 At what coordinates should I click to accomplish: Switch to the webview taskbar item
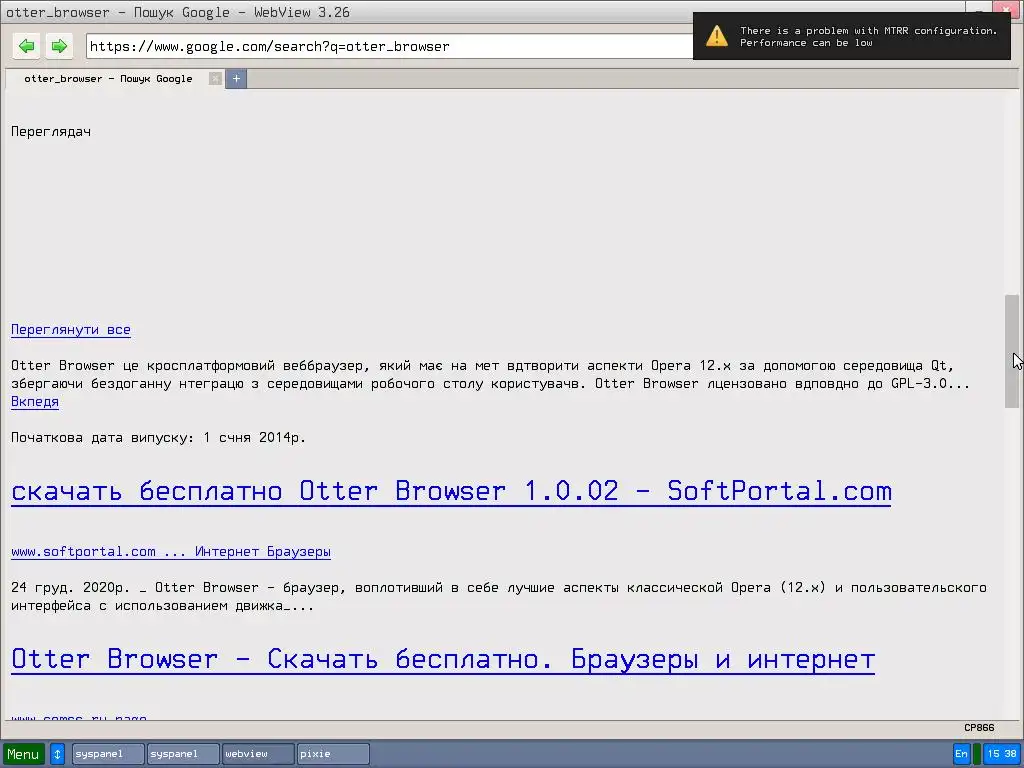click(x=258, y=754)
